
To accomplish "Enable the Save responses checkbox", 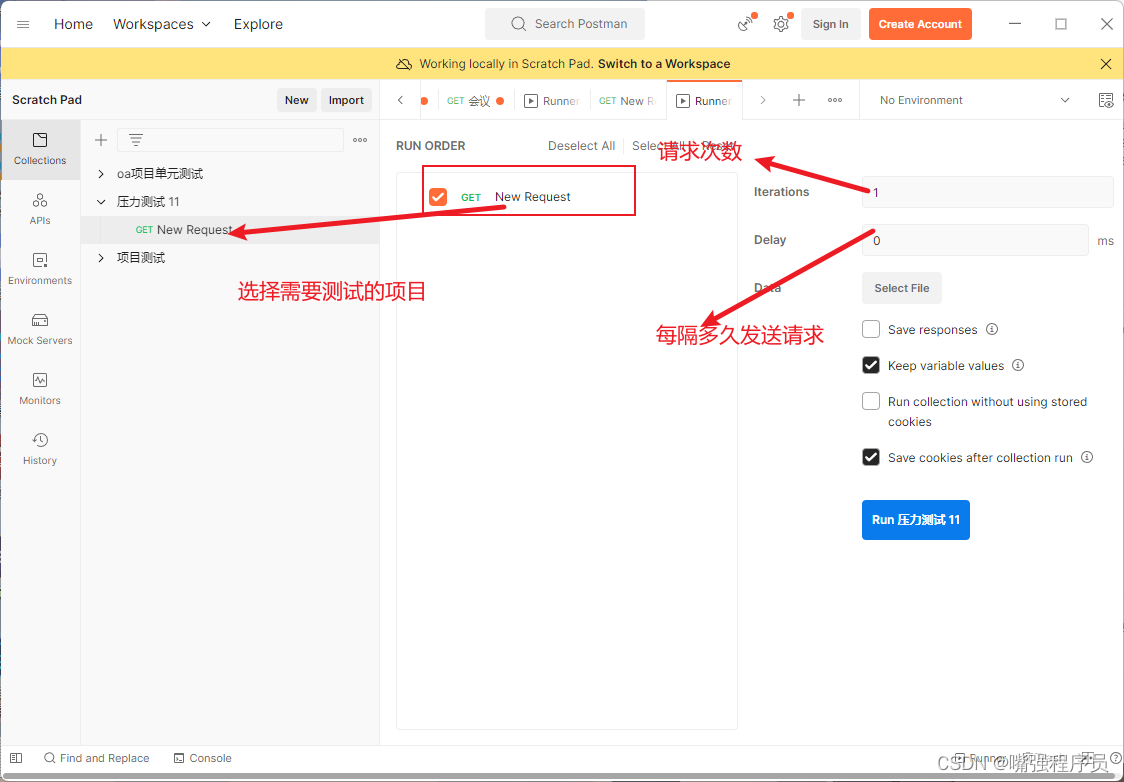I will 871,329.
